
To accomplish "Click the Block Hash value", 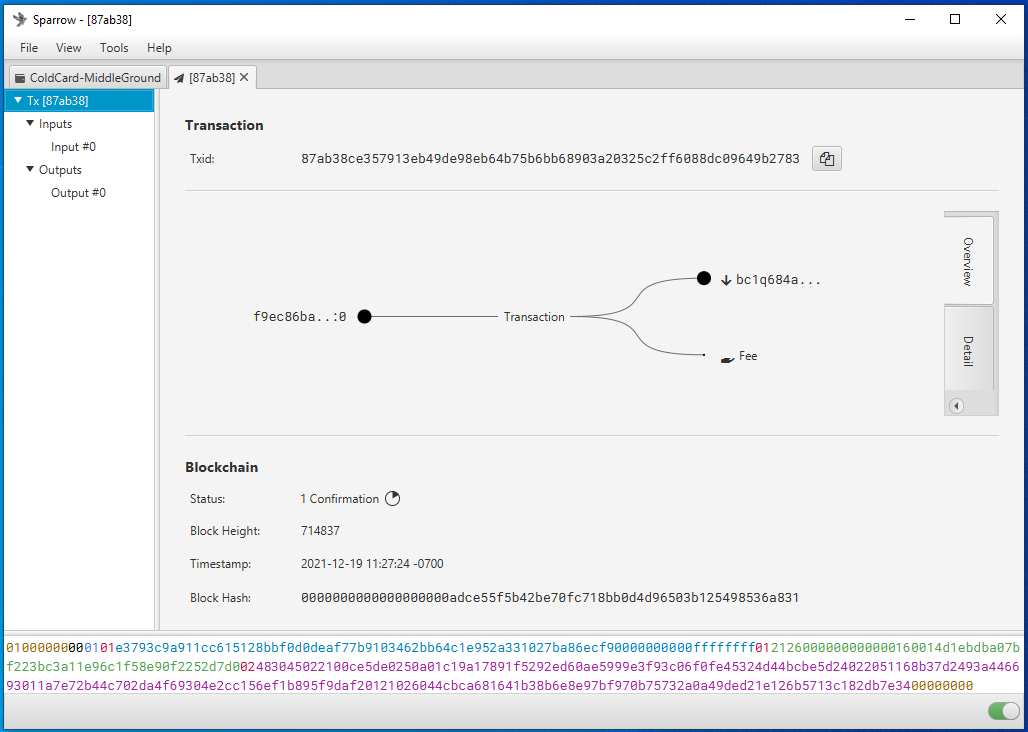I will pyautogui.click(x=550, y=598).
